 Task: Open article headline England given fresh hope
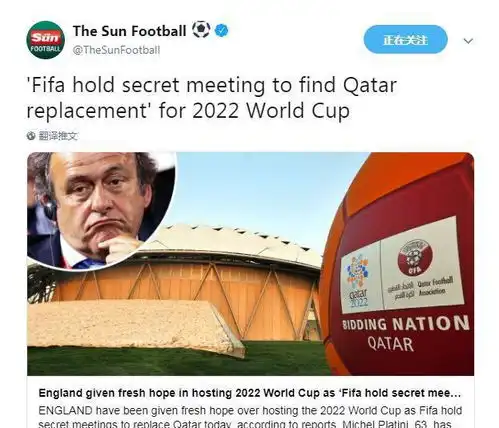250,393
